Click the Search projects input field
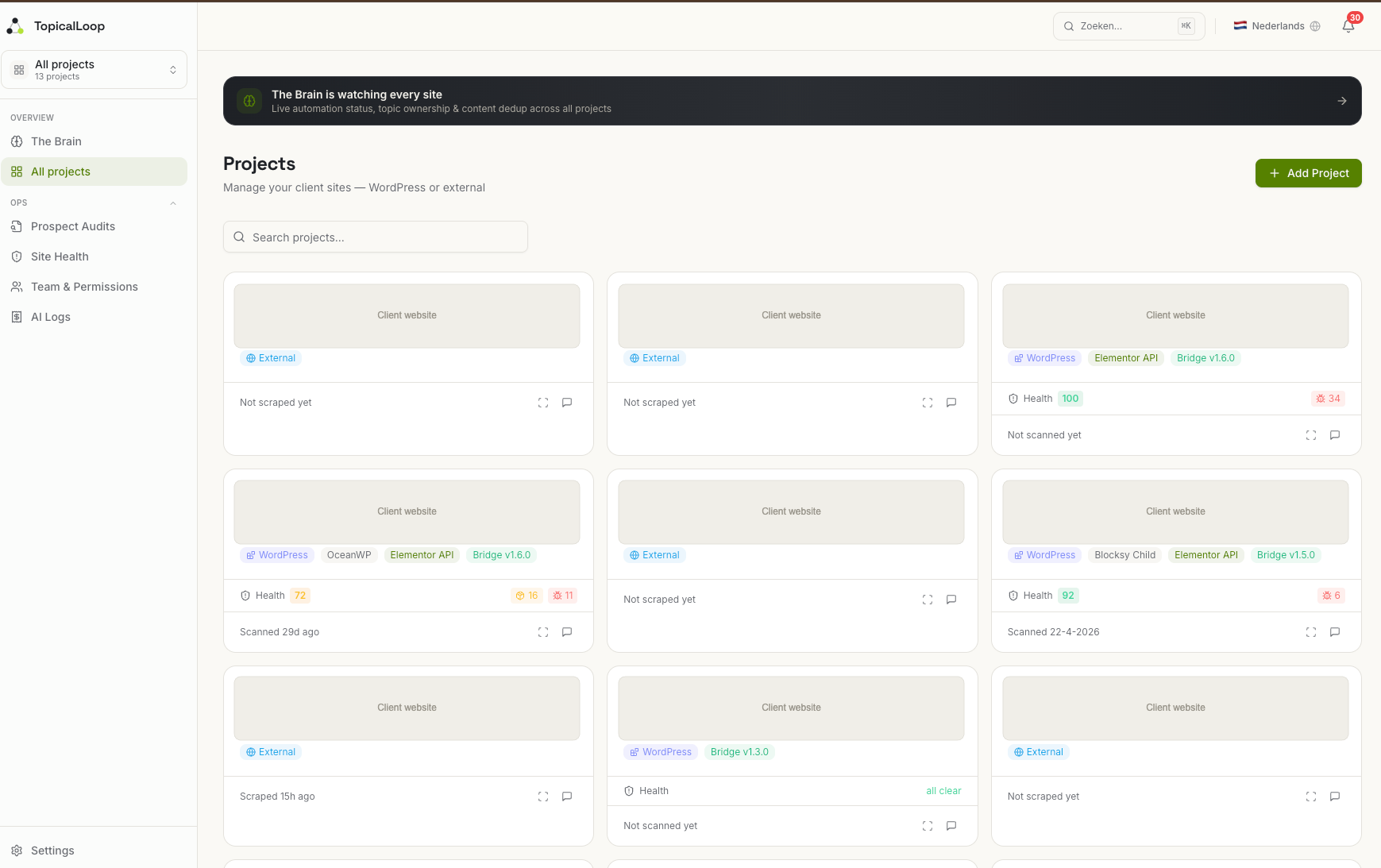1381x868 pixels. pos(376,237)
